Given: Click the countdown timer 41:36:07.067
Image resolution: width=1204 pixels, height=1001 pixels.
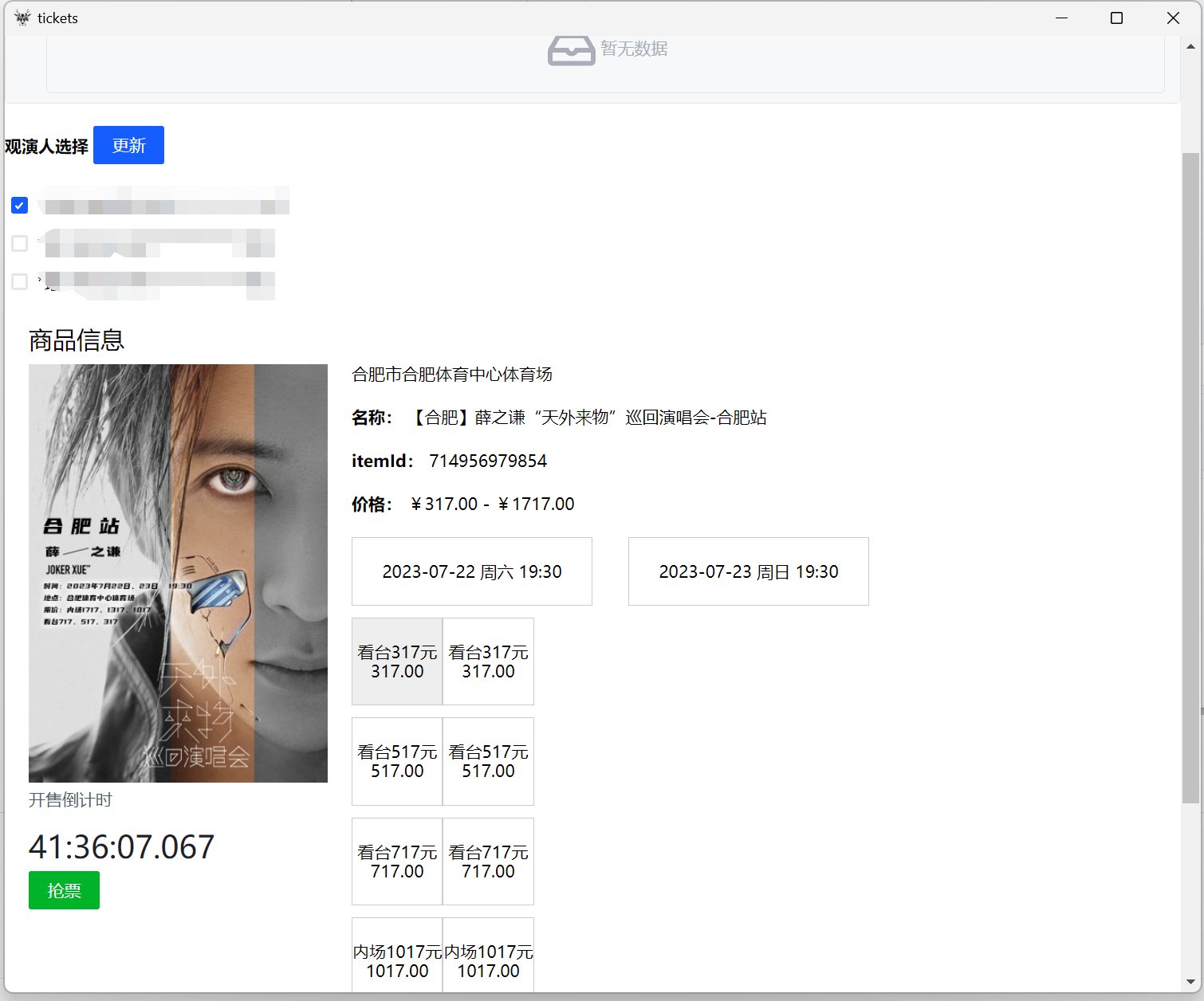Looking at the screenshot, I should 122,846.
